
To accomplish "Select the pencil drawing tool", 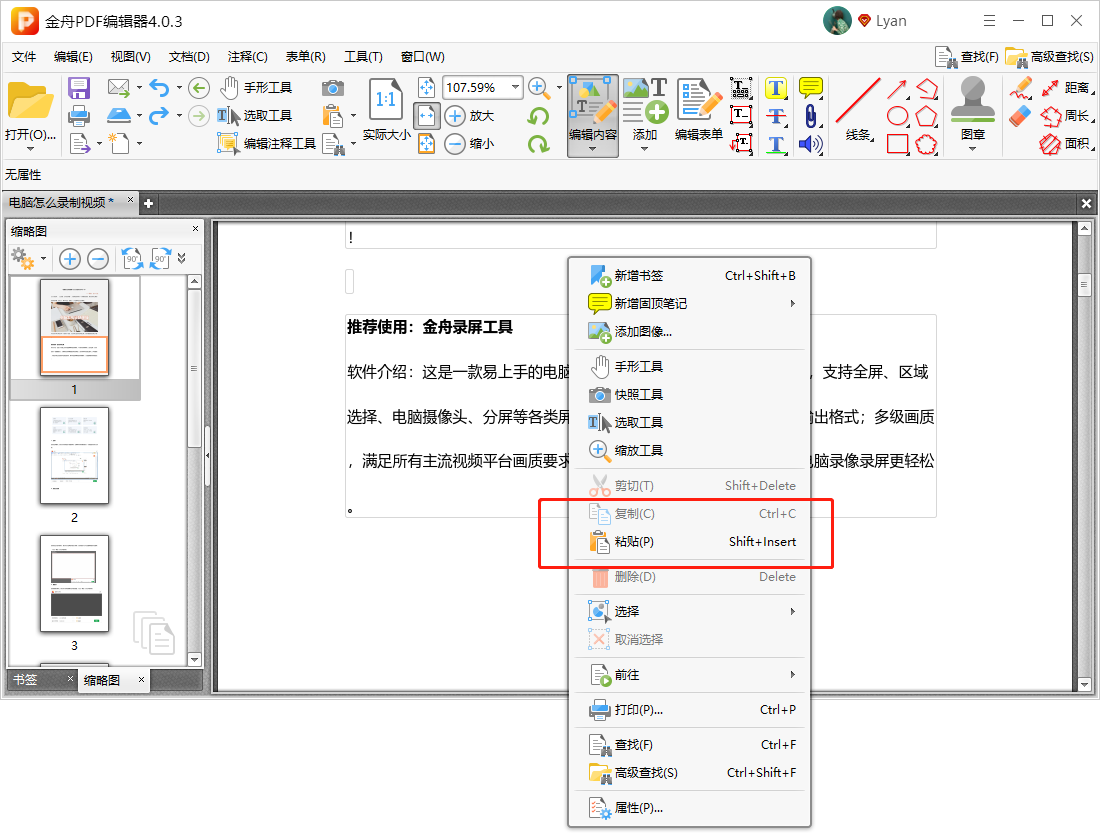I will point(1021,88).
